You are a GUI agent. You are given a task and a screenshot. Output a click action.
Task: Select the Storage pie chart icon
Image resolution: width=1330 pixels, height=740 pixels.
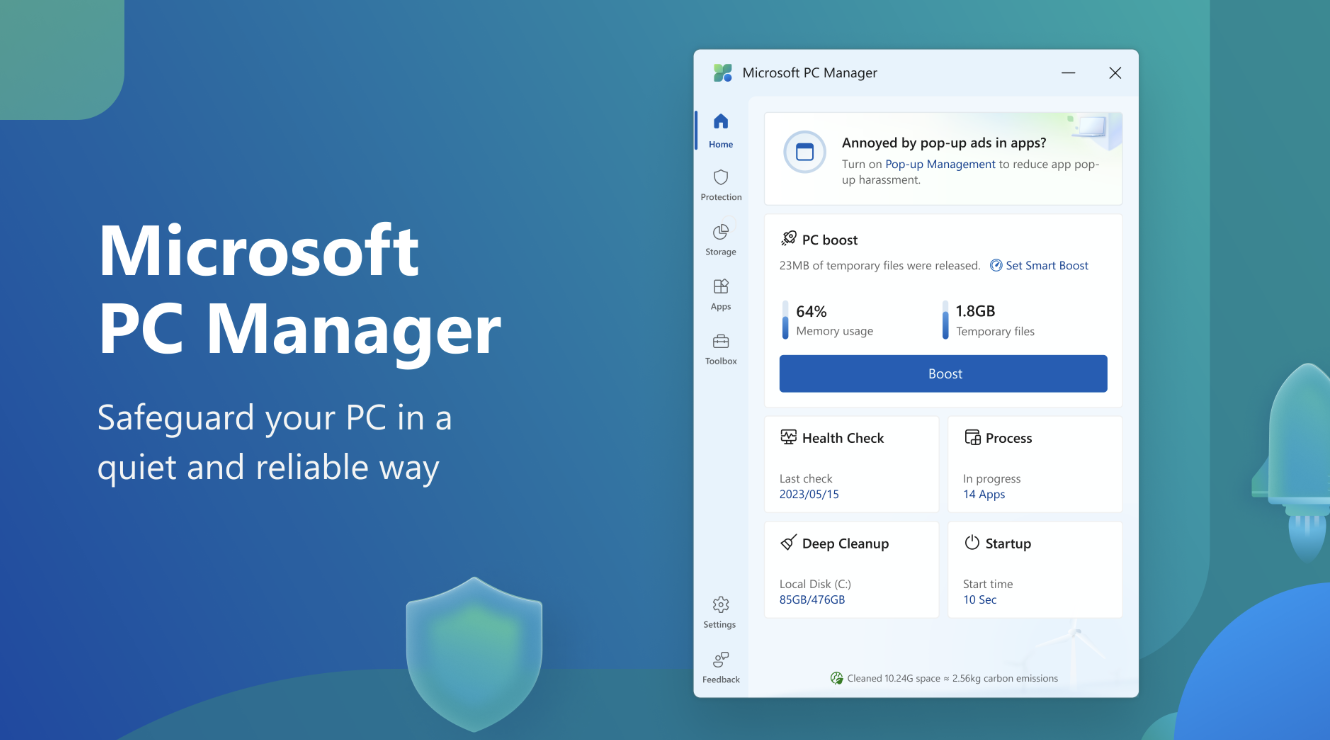point(720,233)
